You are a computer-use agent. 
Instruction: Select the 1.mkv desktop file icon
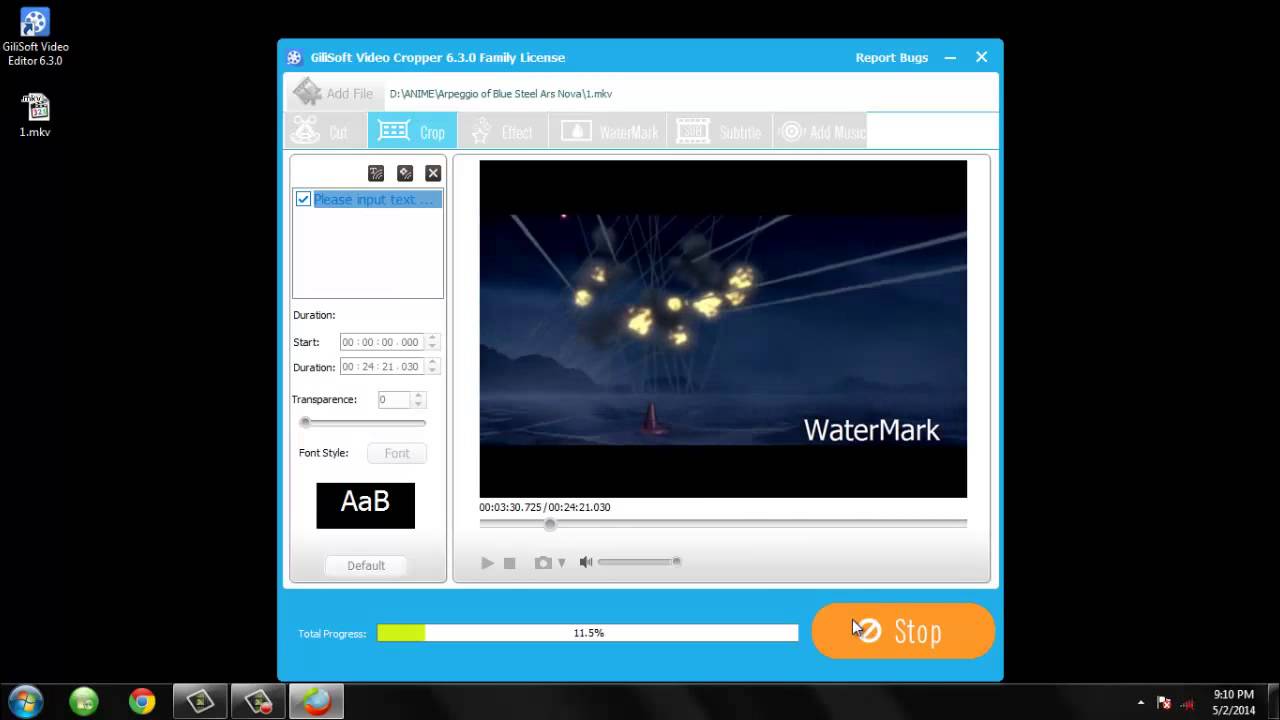tap(35, 115)
